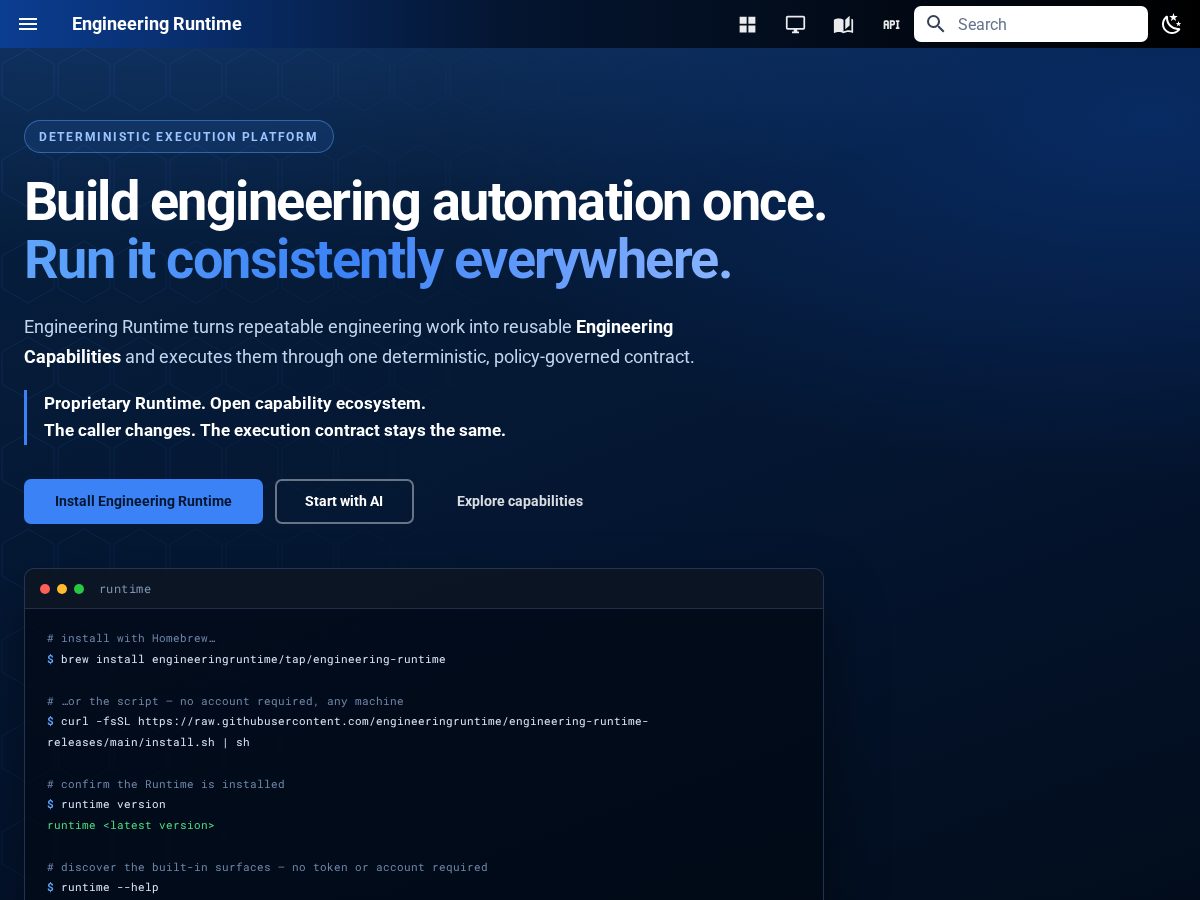Open the book documentation icon
This screenshot has width=1200, height=900.
(843, 24)
